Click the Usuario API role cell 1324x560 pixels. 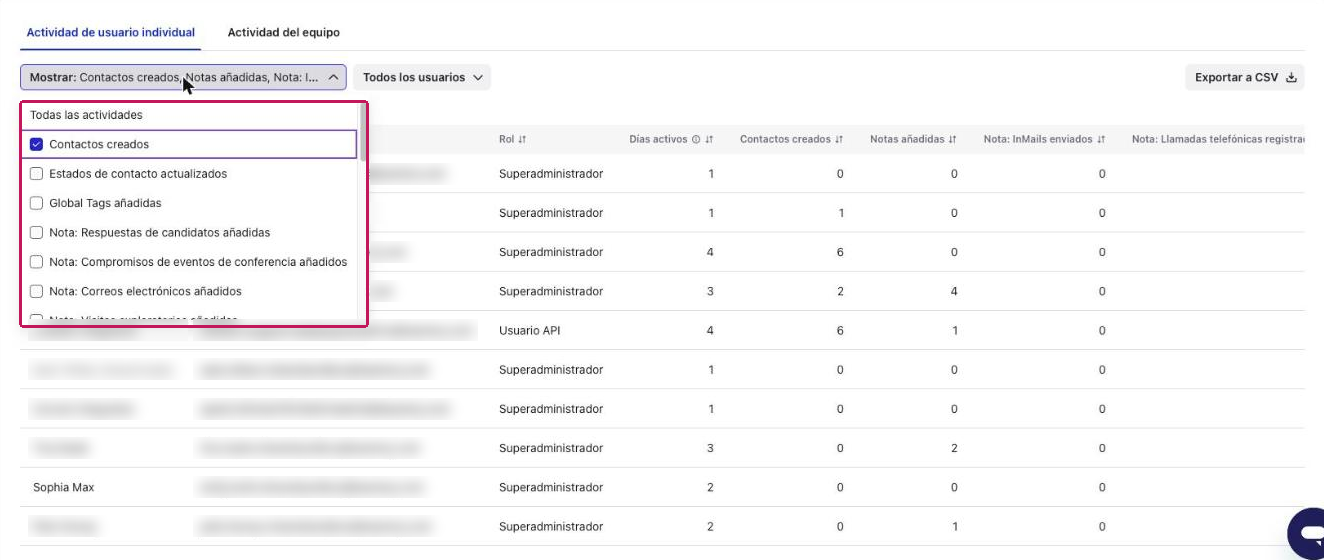click(x=530, y=330)
